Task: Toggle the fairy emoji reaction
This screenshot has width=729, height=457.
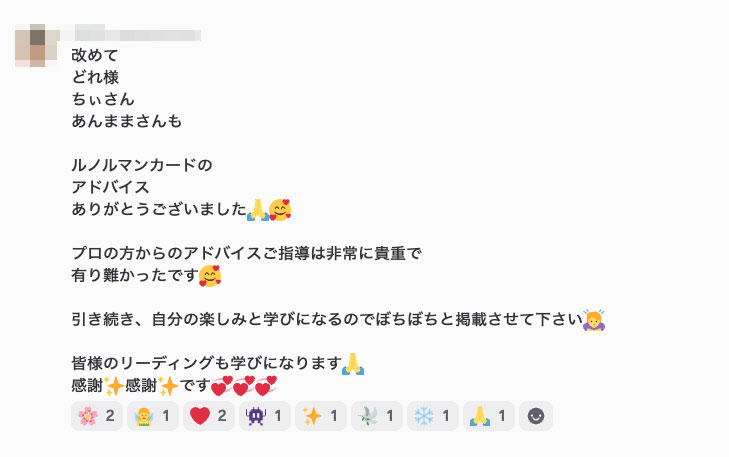Action: point(152,416)
